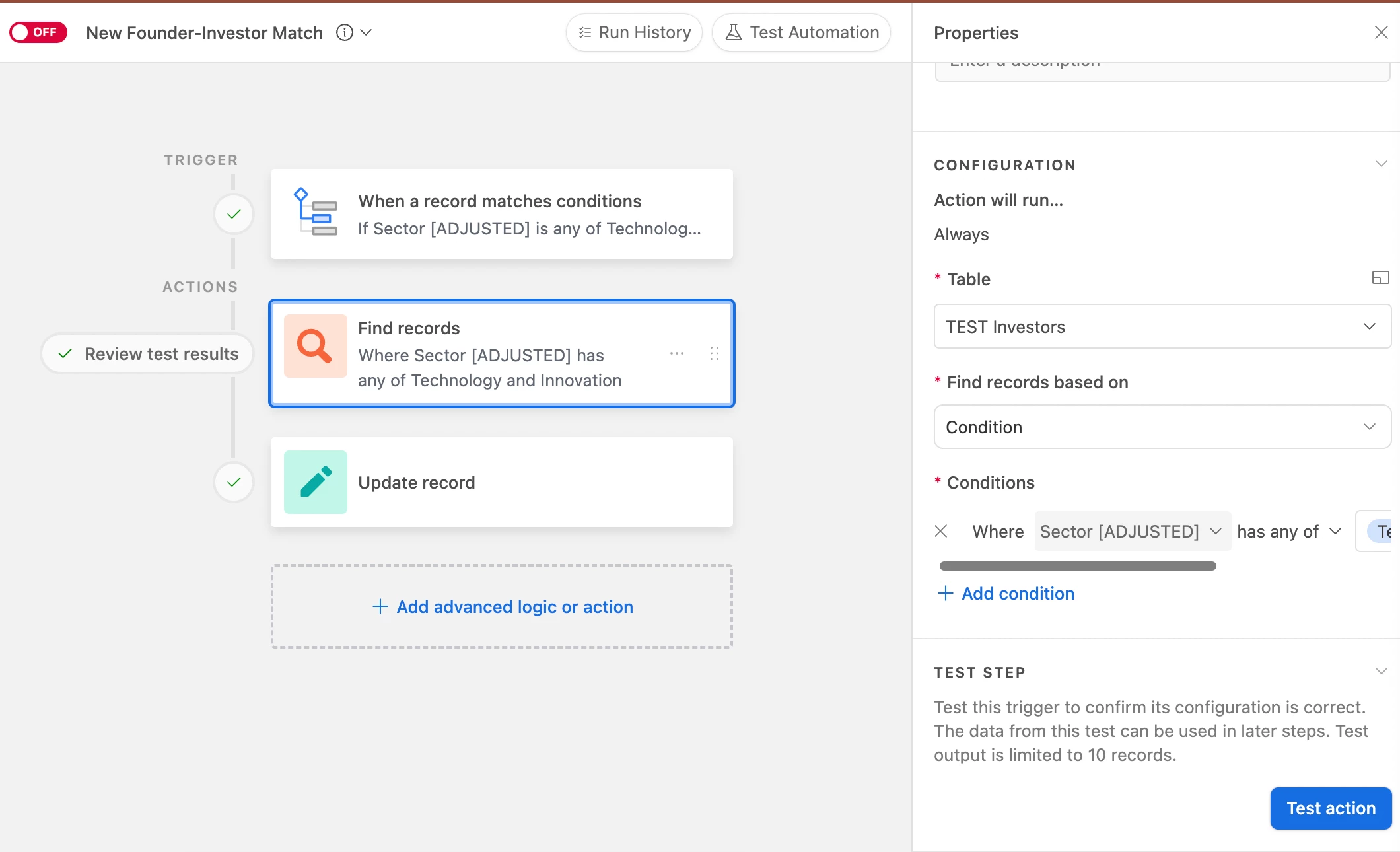1400x852 pixels.
Task: Open Run History
Action: 634,32
